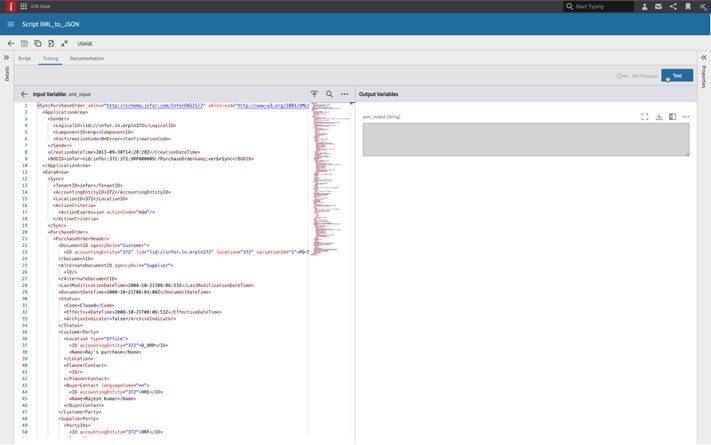Image resolution: width=711 pixels, height=445 pixels.
Task: Click the upload input file icon
Action: pos(314,94)
